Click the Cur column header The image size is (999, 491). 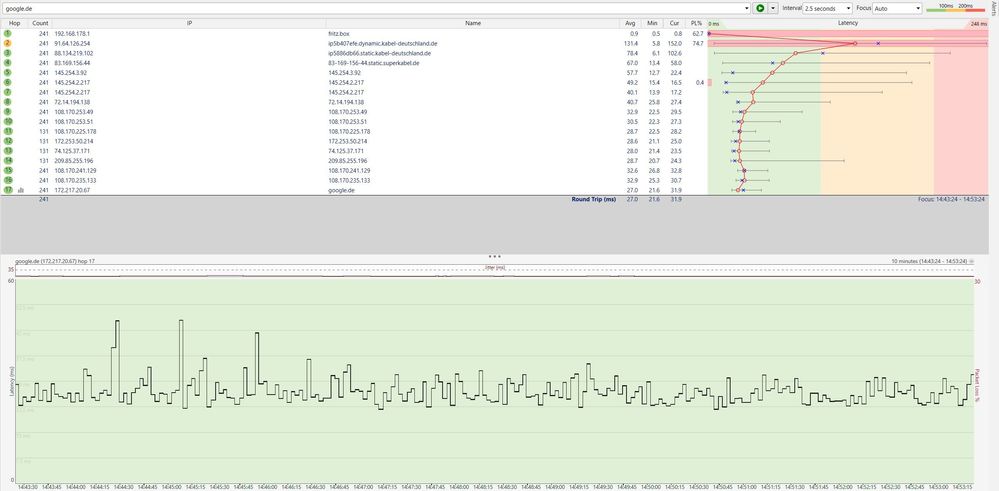click(674, 23)
